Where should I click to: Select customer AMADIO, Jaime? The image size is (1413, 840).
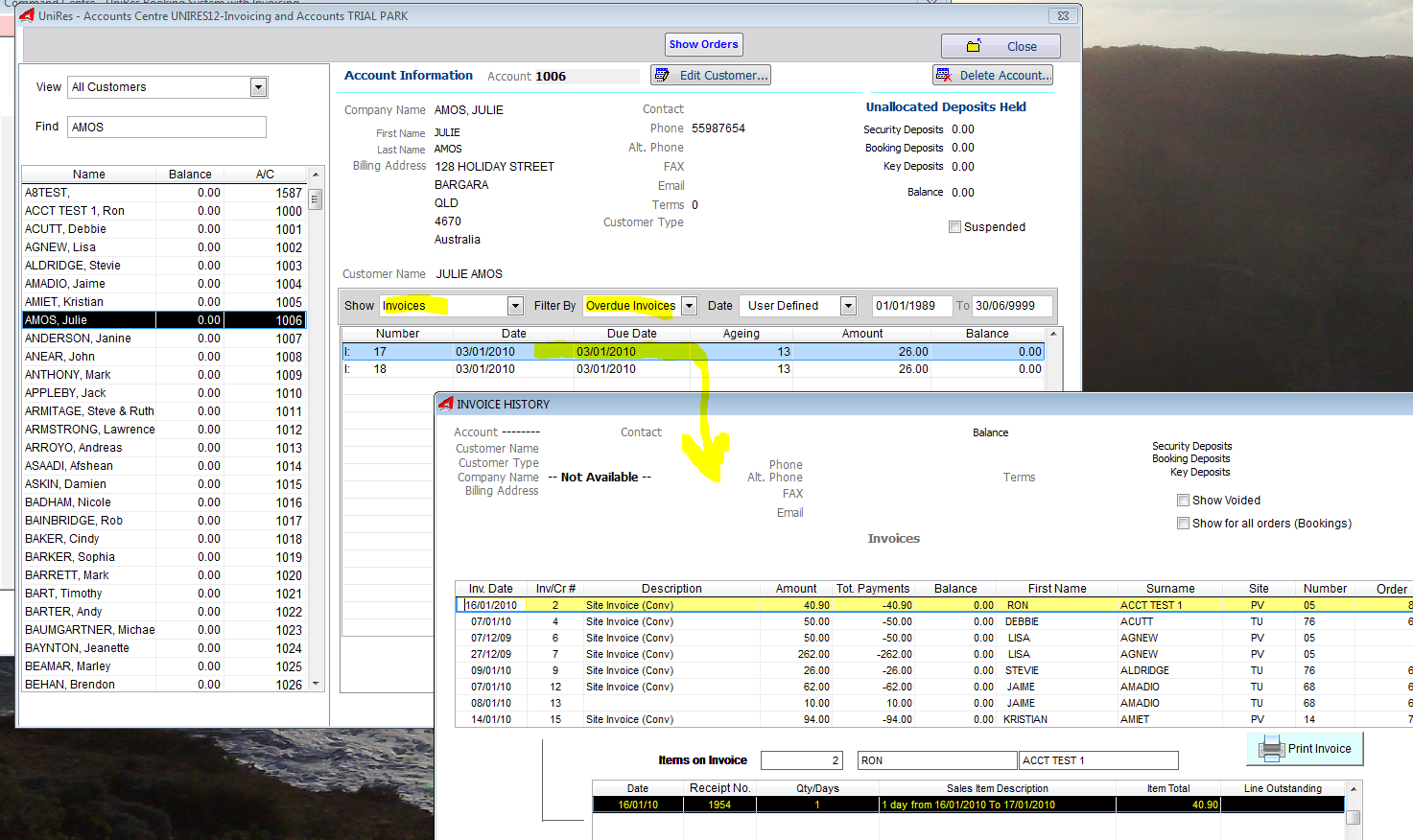163,284
